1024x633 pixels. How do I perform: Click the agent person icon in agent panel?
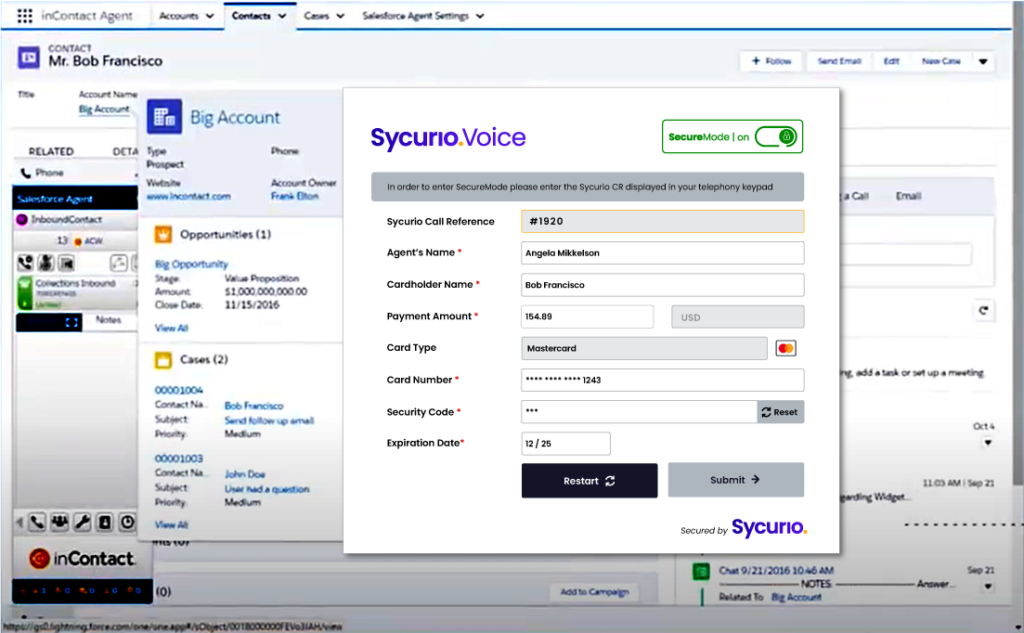(x=46, y=263)
